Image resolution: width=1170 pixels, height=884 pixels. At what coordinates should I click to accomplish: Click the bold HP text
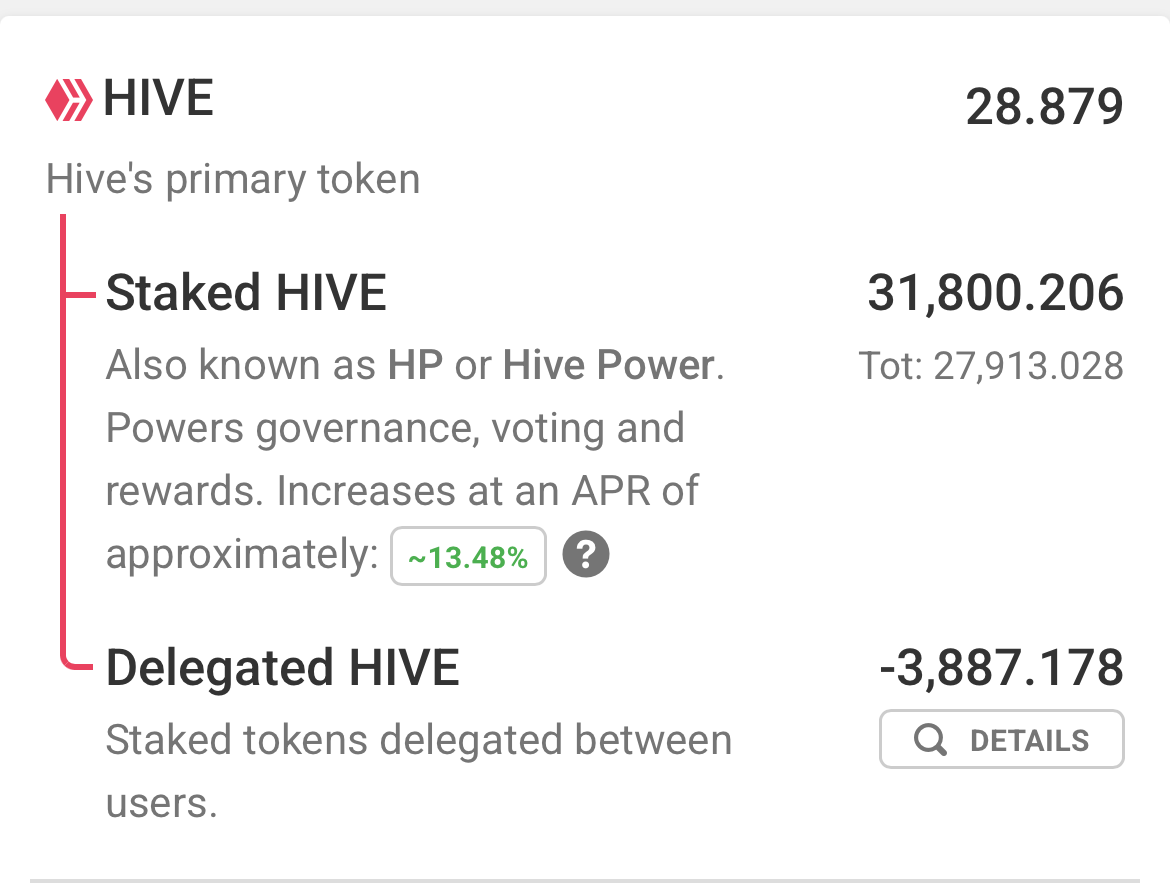click(x=415, y=366)
